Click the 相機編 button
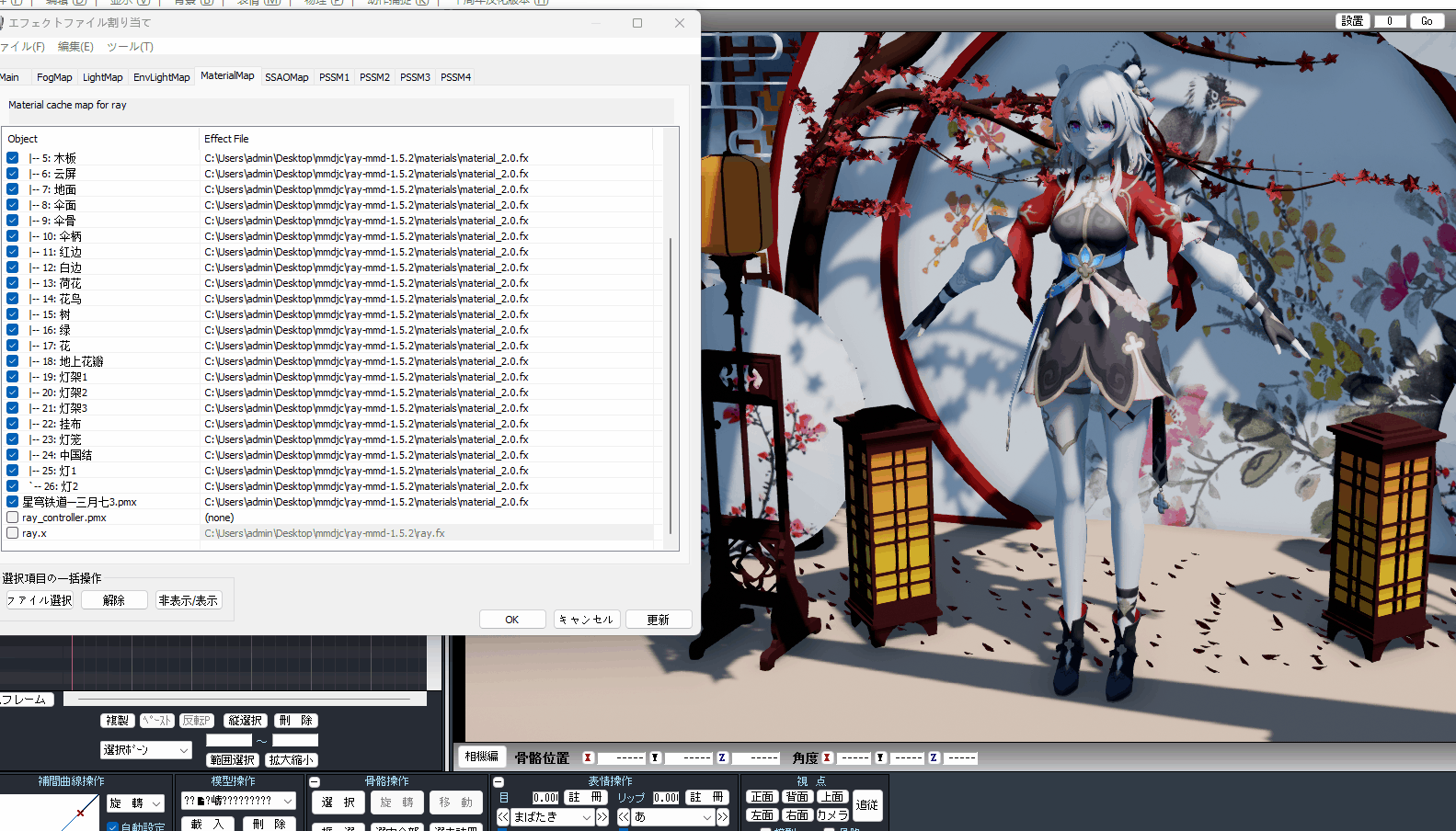This screenshot has height=831, width=1456. coord(481,757)
